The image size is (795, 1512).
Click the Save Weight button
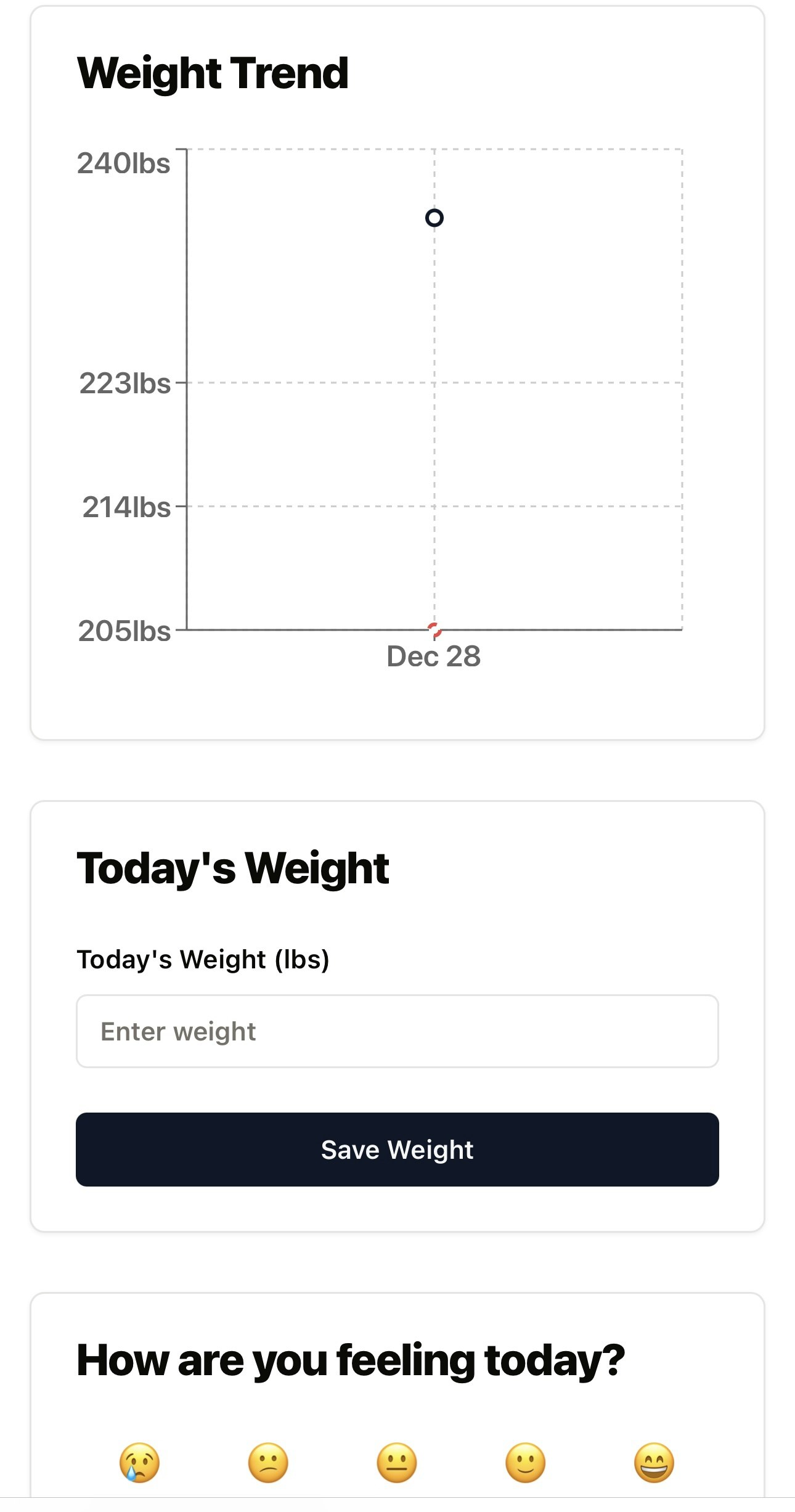pos(397,1150)
